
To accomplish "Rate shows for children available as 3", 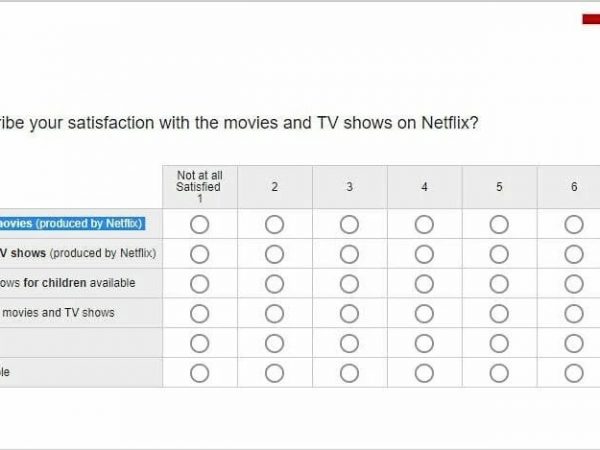I will 349,284.
